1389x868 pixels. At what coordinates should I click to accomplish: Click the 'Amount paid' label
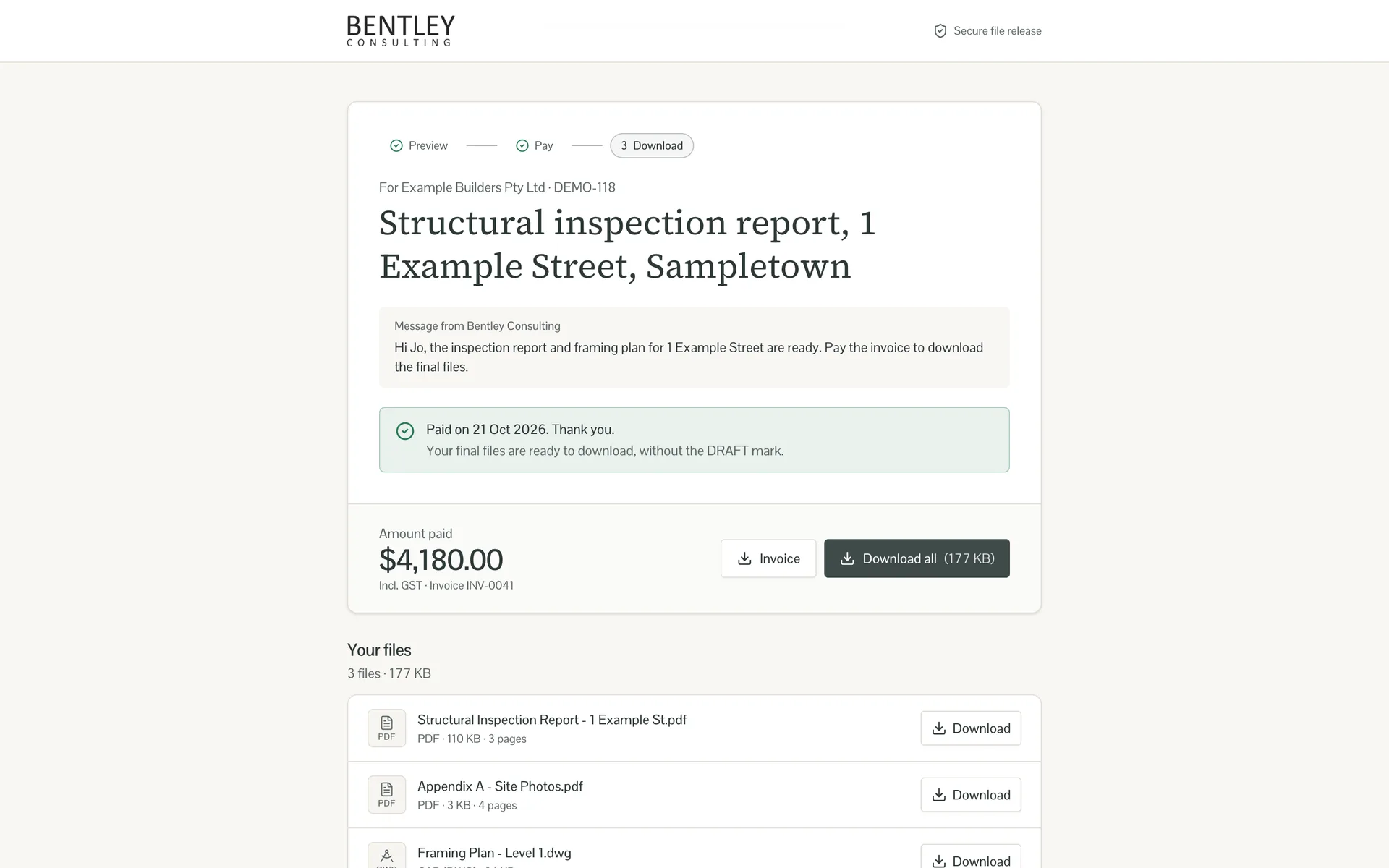pyautogui.click(x=415, y=534)
